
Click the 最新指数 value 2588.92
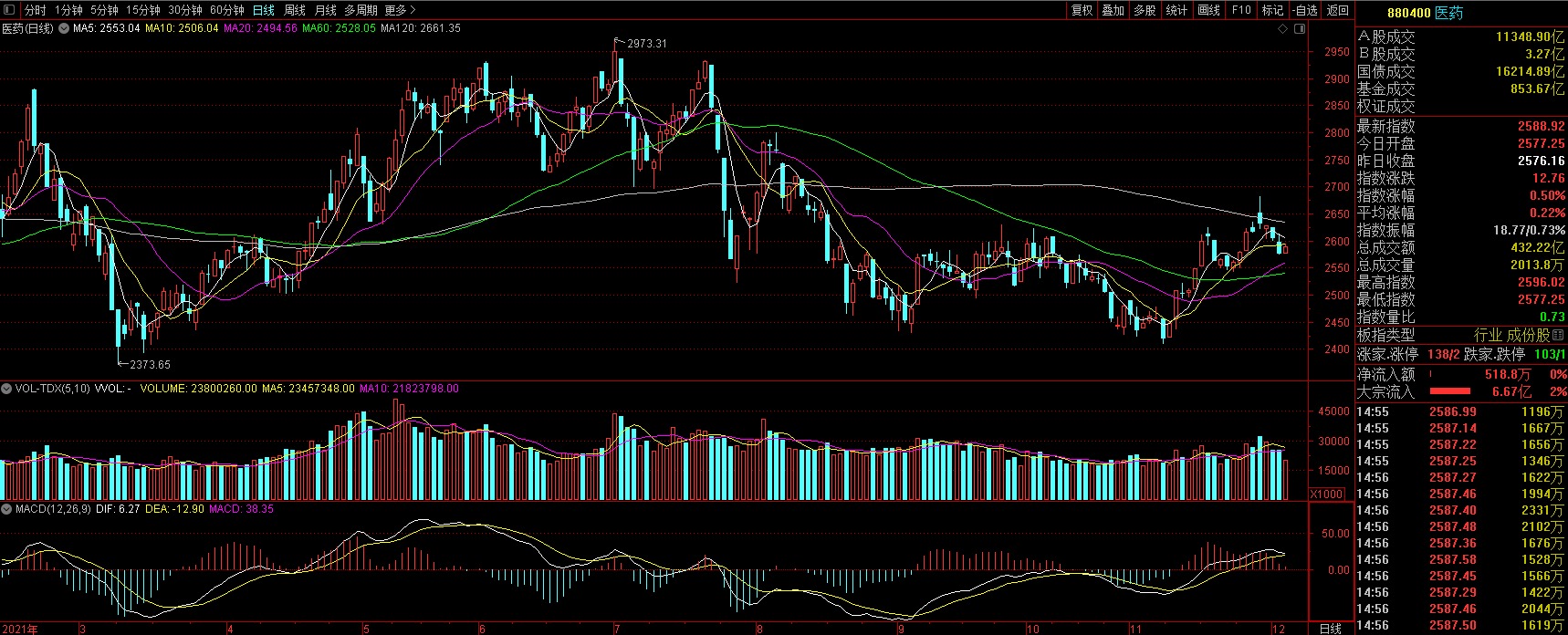click(x=1541, y=126)
